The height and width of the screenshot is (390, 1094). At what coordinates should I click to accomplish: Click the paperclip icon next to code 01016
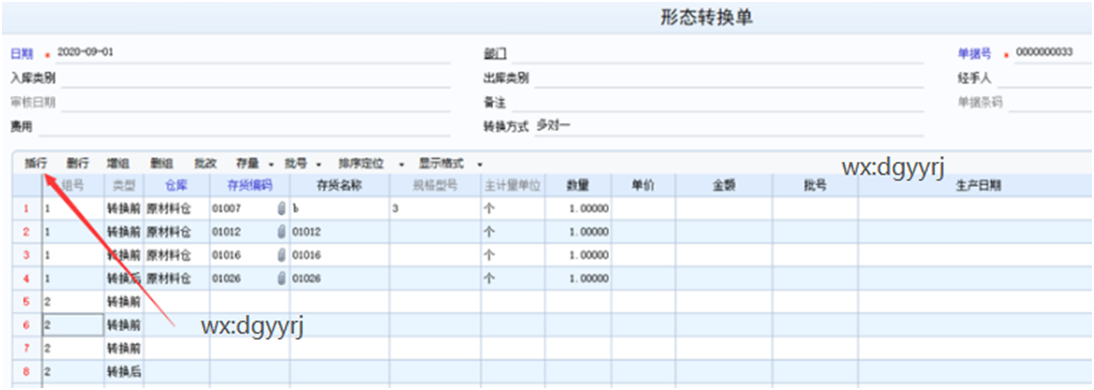[x=282, y=255]
